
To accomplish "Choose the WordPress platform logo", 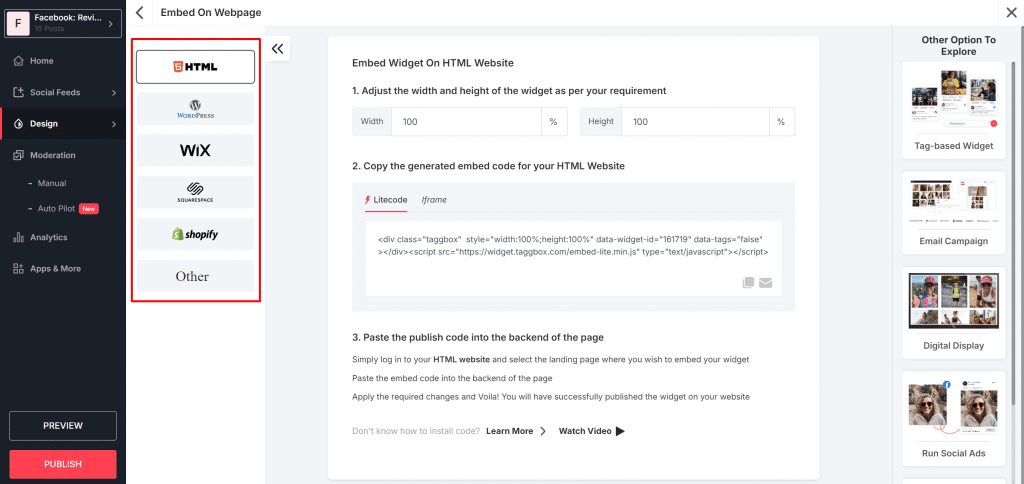I will 196,109.
